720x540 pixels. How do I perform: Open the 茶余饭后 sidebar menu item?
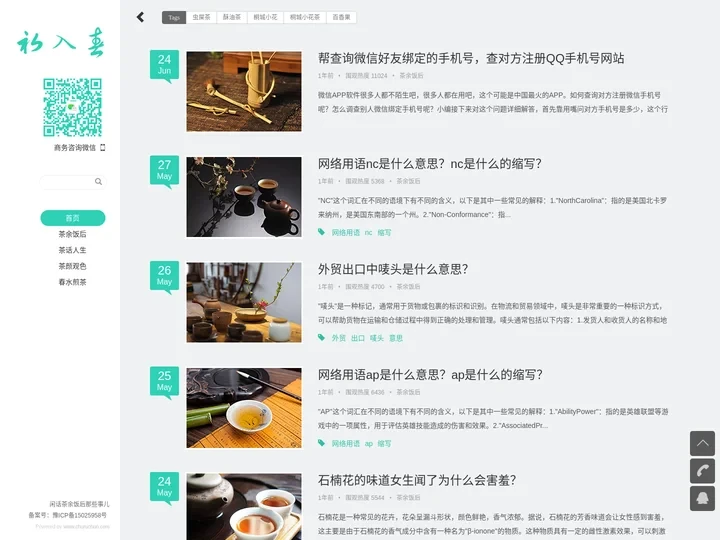pyautogui.click(x=73, y=234)
